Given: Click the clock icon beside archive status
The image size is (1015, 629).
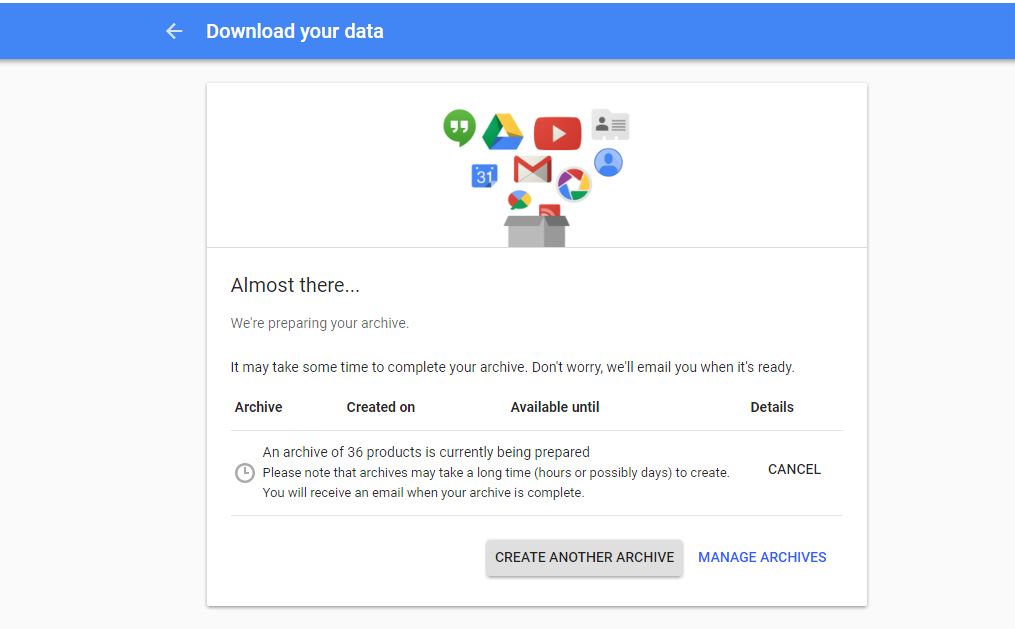Looking at the screenshot, I should (245, 472).
